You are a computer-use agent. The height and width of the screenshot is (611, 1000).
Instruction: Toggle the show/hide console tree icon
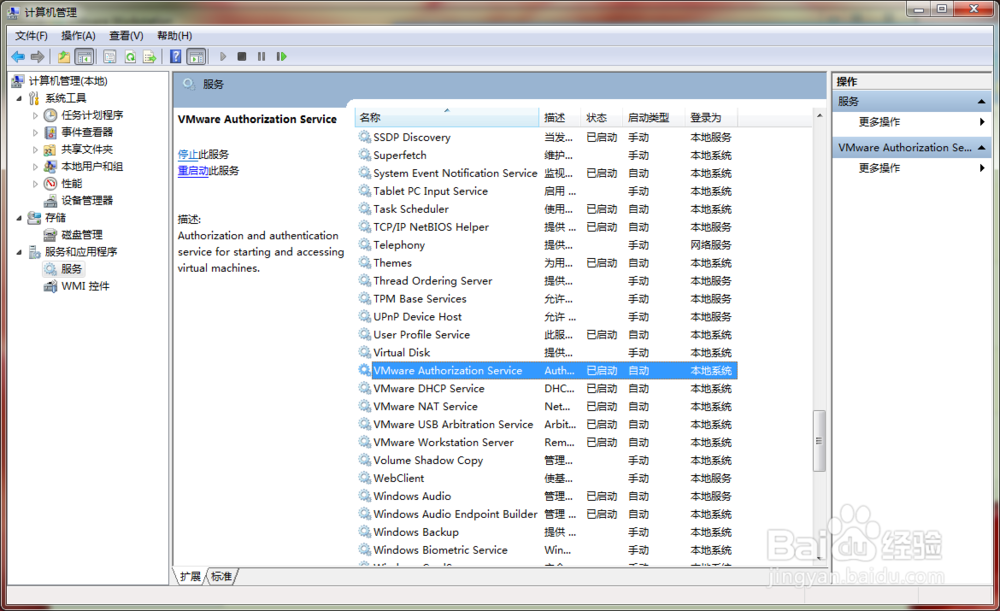click(x=84, y=57)
